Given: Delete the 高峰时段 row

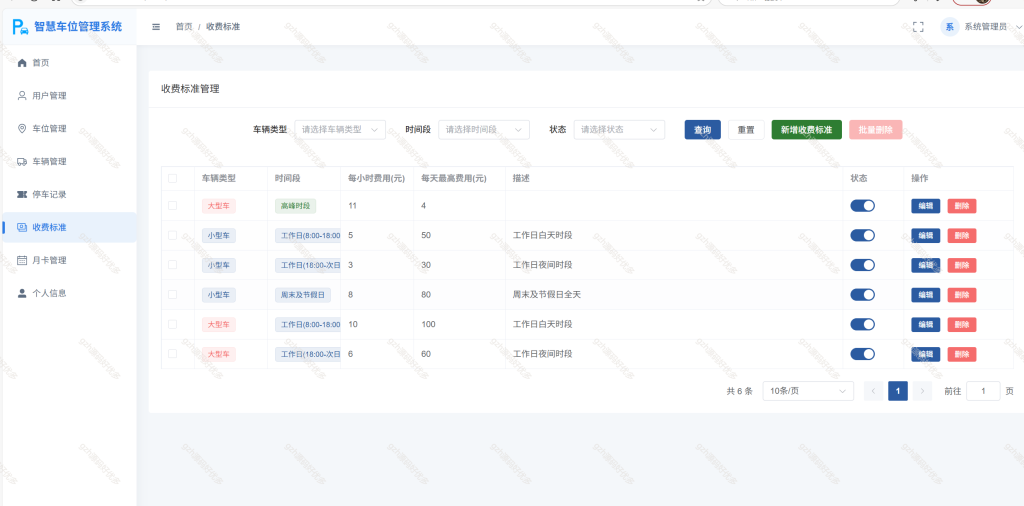Looking at the screenshot, I should point(962,206).
